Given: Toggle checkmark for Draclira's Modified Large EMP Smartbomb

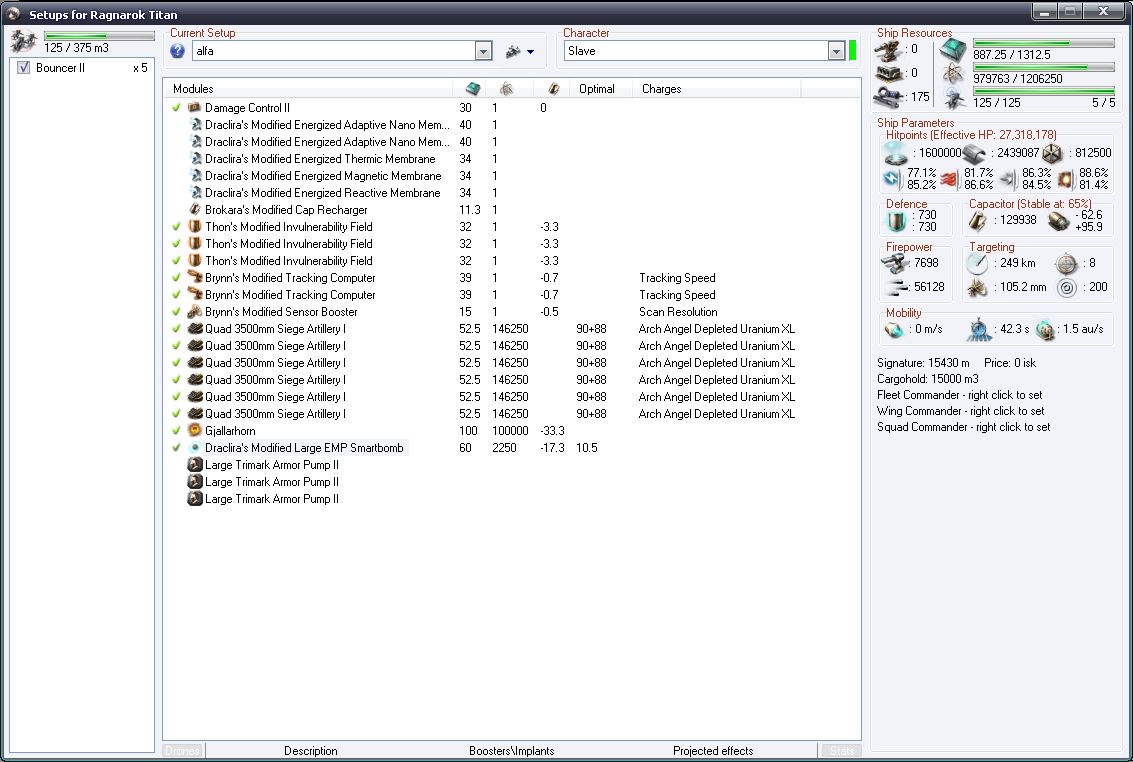Looking at the screenshot, I should coord(176,448).
